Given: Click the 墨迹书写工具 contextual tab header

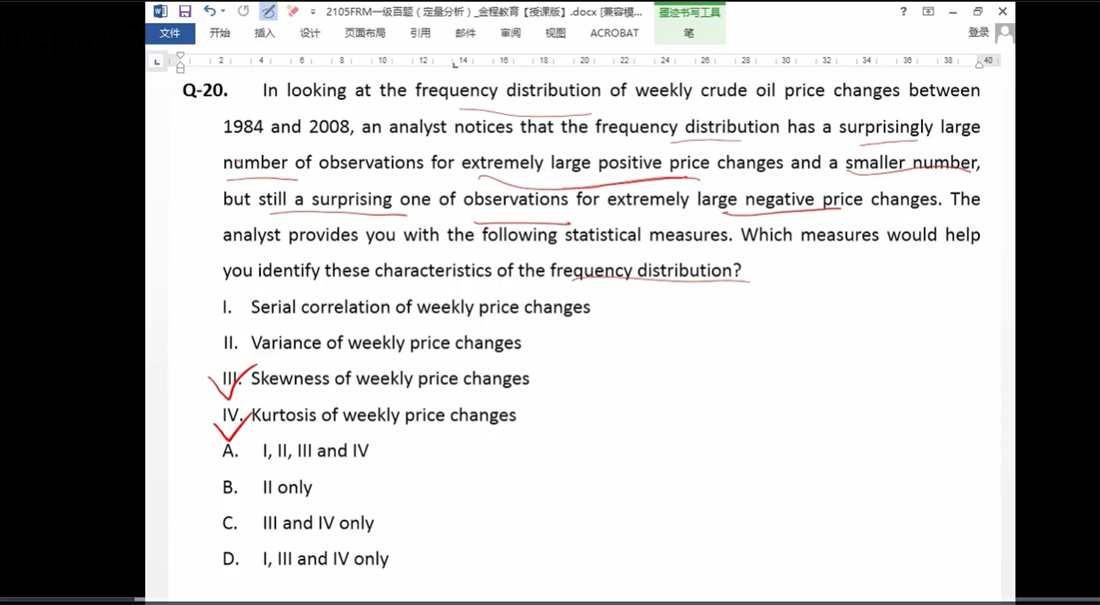Looking at the screenshot, I should click(x=689, y=12).
